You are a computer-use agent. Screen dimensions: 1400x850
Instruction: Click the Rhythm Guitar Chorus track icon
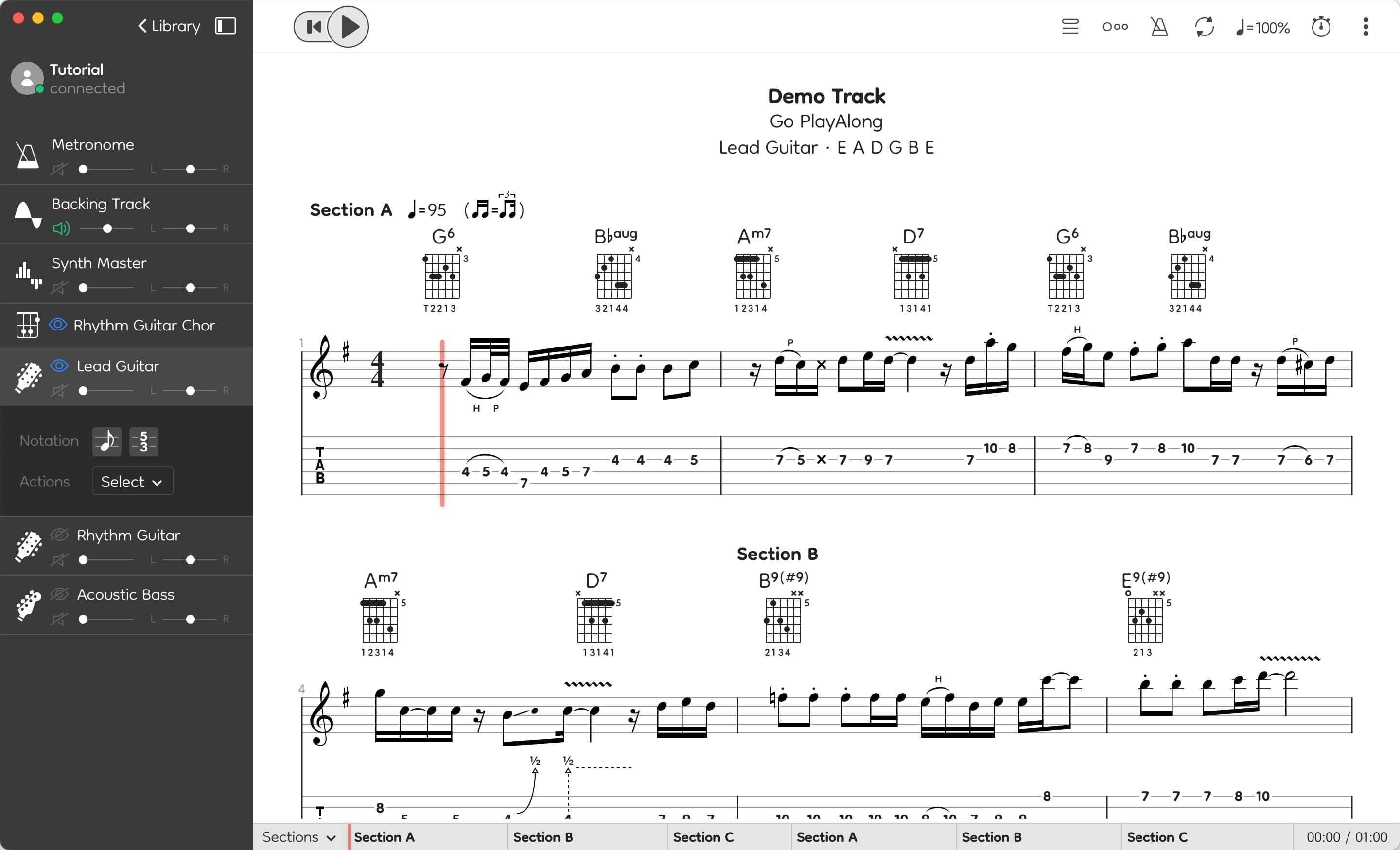(x=27, y=324)
